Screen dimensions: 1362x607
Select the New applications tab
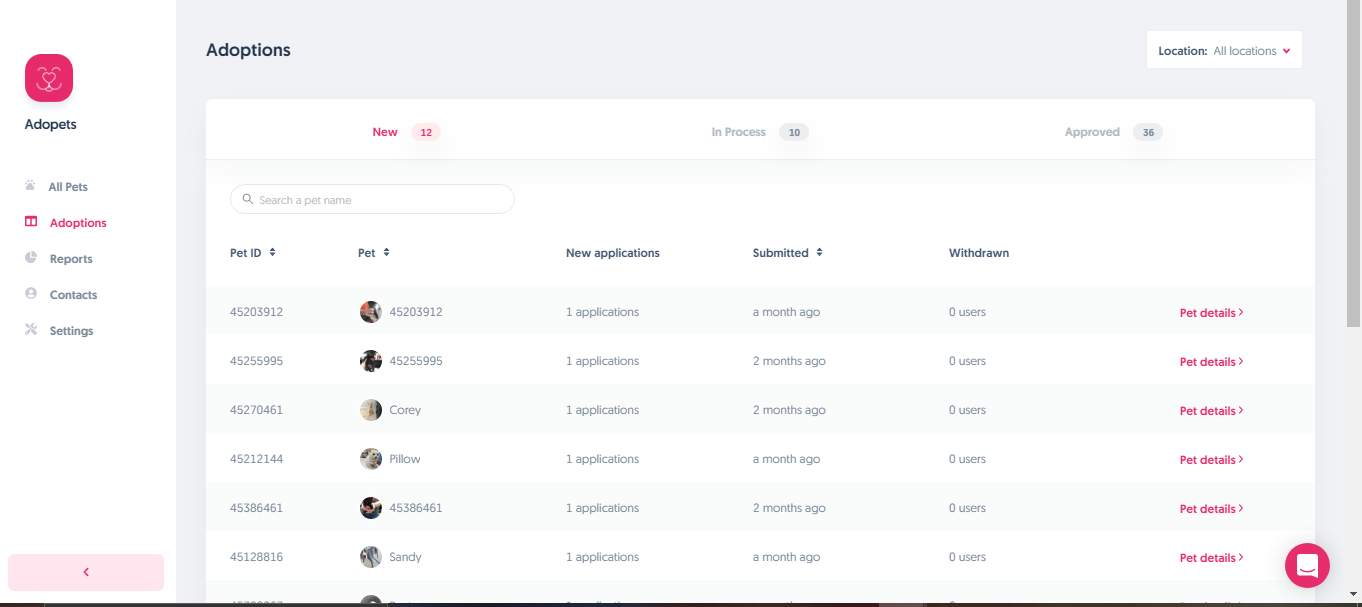click(x=385, y=132)
